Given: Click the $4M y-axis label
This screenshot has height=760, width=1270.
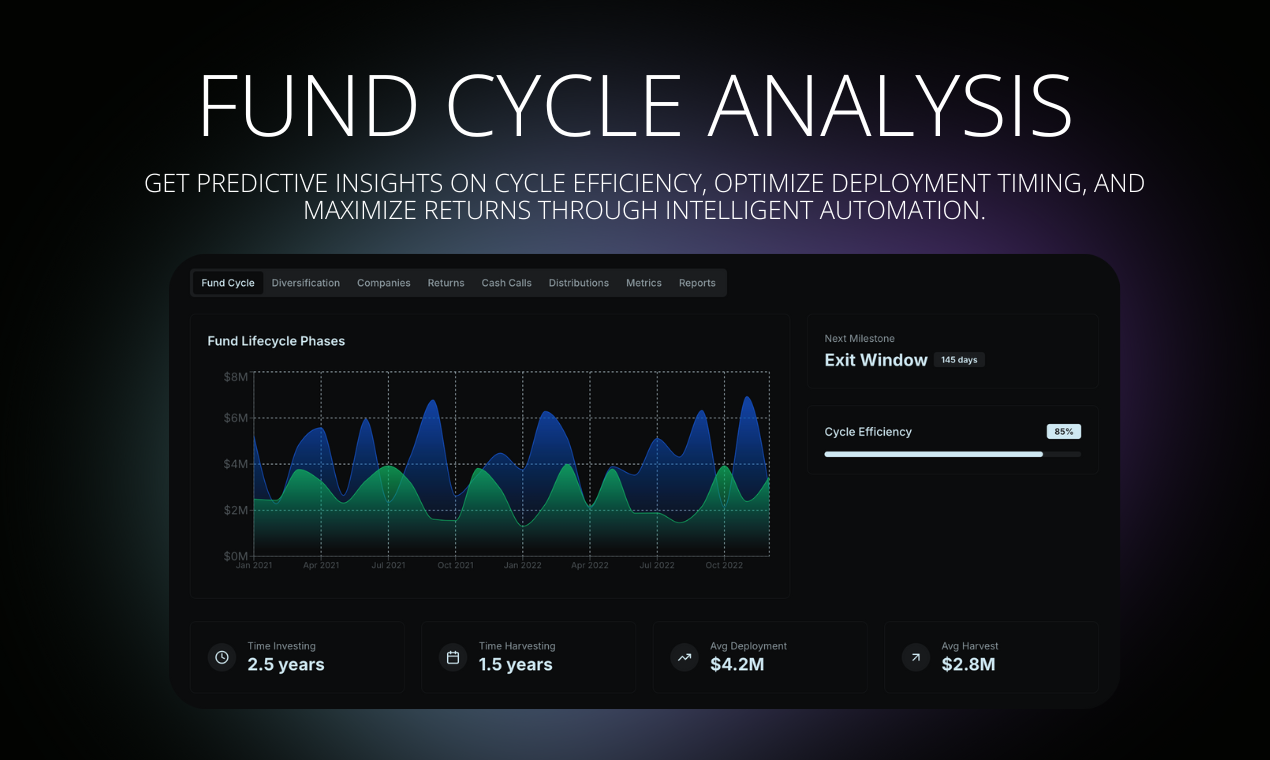Looking at the screenshot, I should coord(236,464).
